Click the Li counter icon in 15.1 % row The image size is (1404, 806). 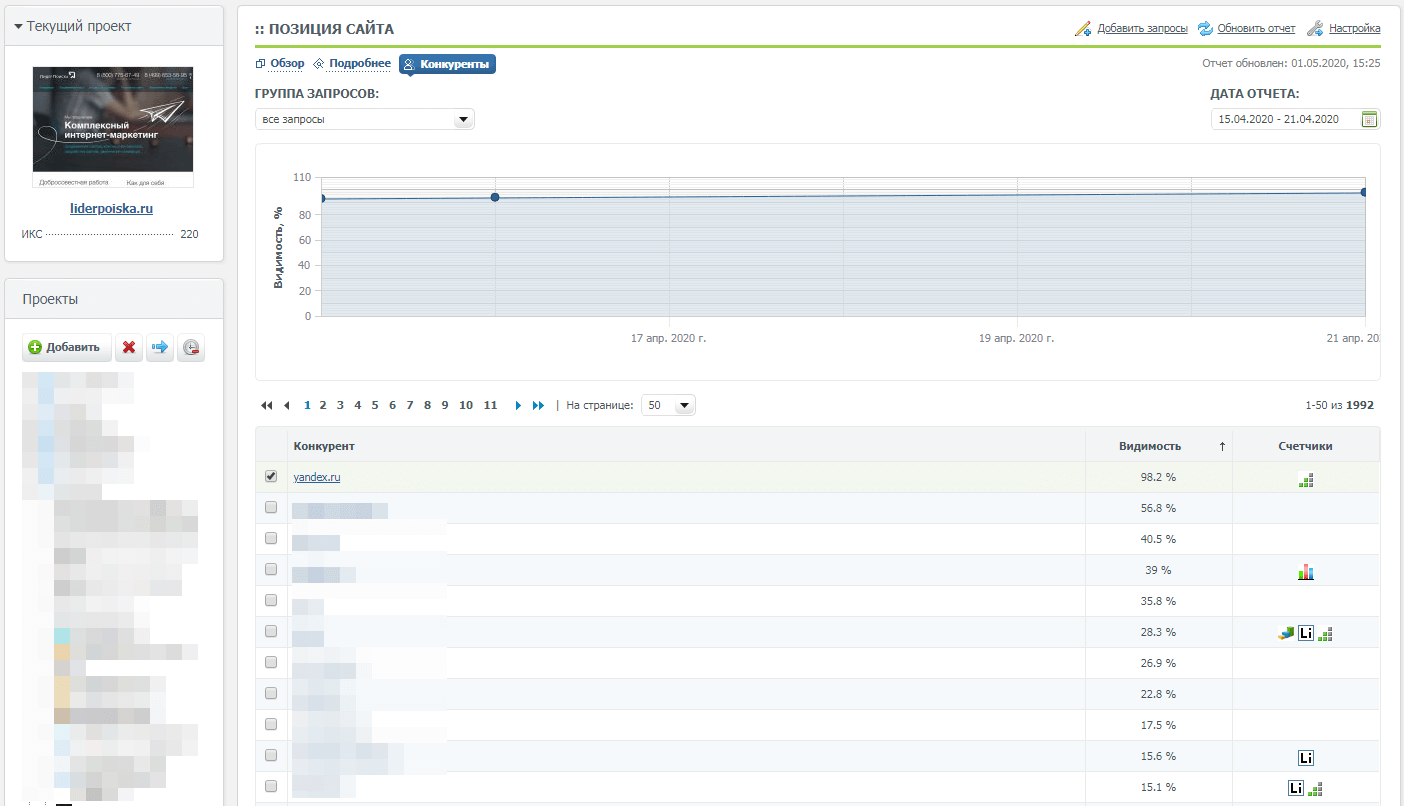tap(1296, 788)
